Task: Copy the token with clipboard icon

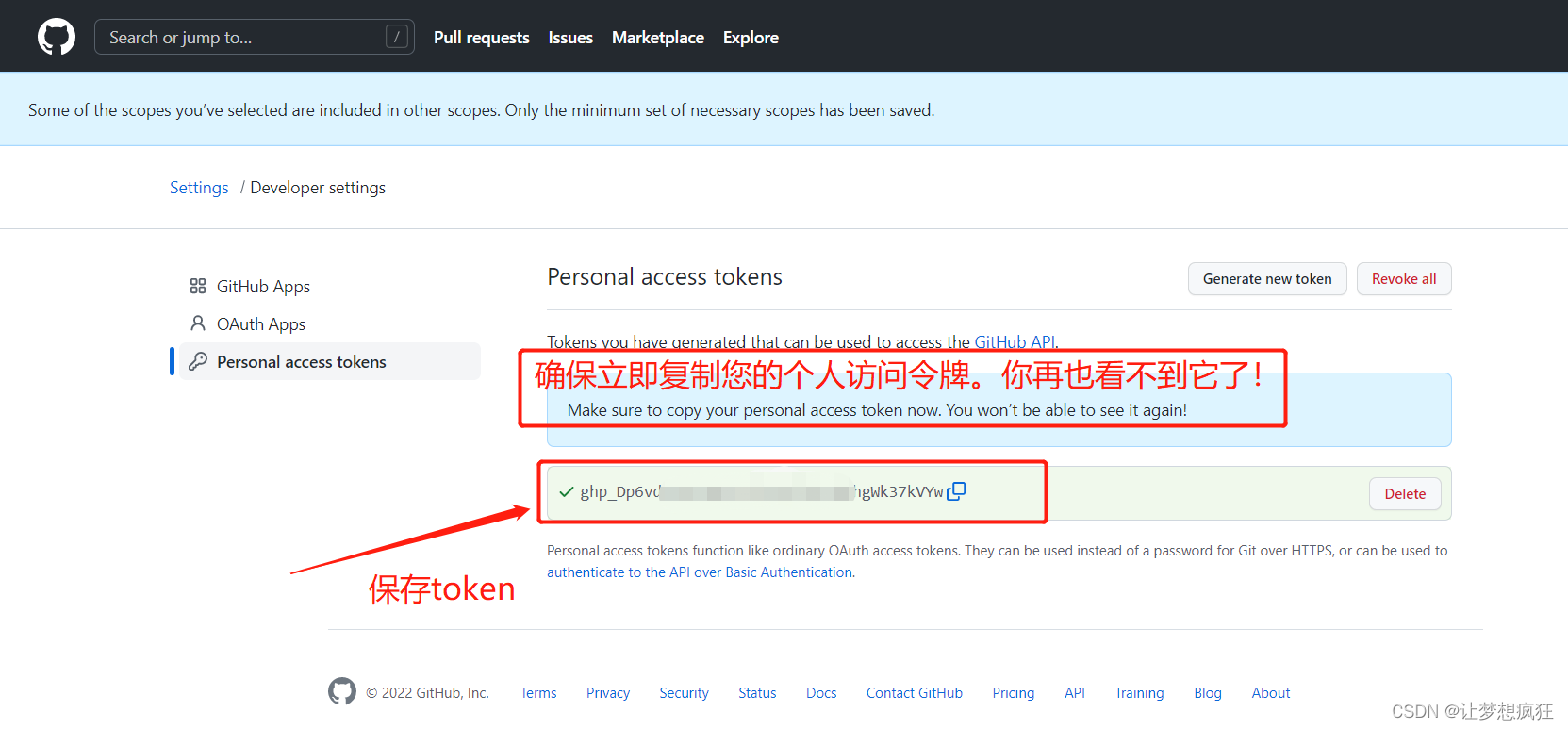Action: (956, 491)
